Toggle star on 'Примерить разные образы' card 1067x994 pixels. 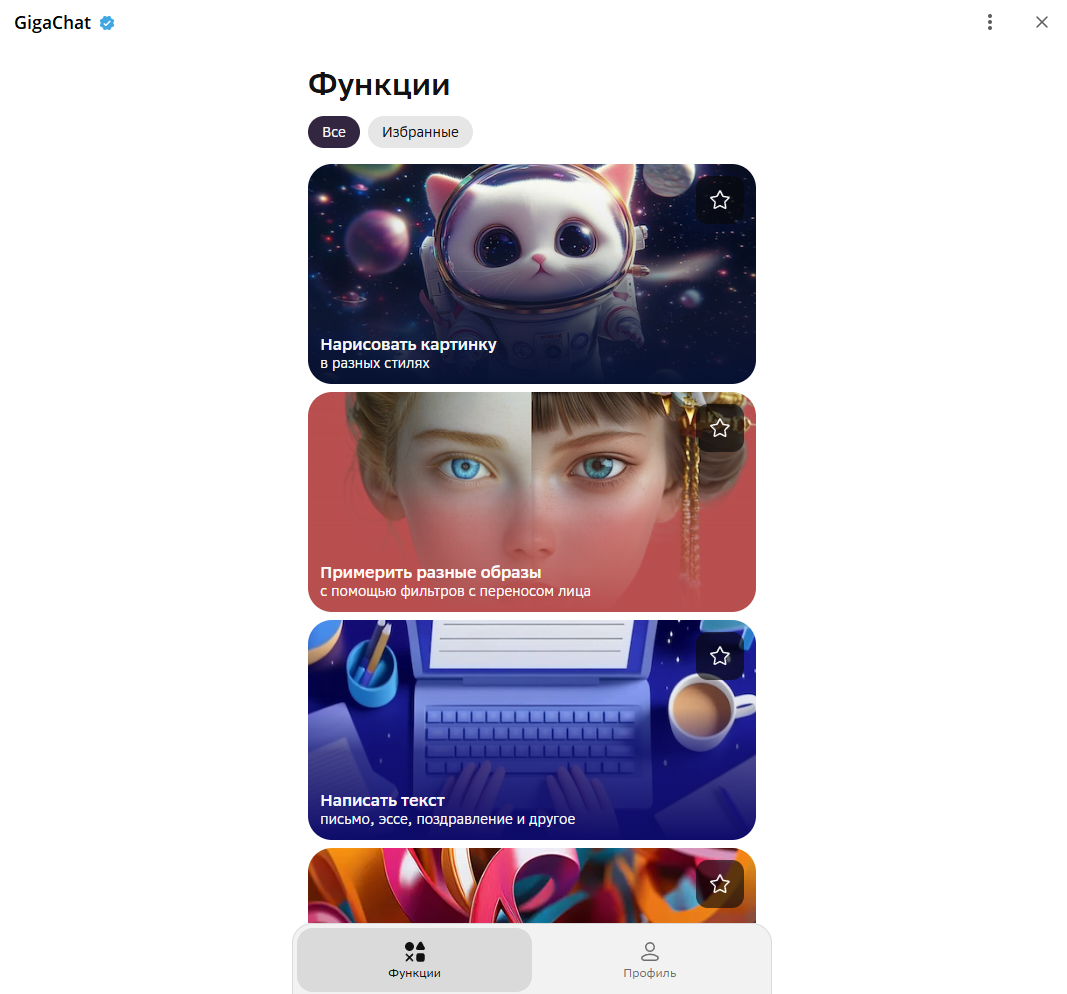[719, 428]
